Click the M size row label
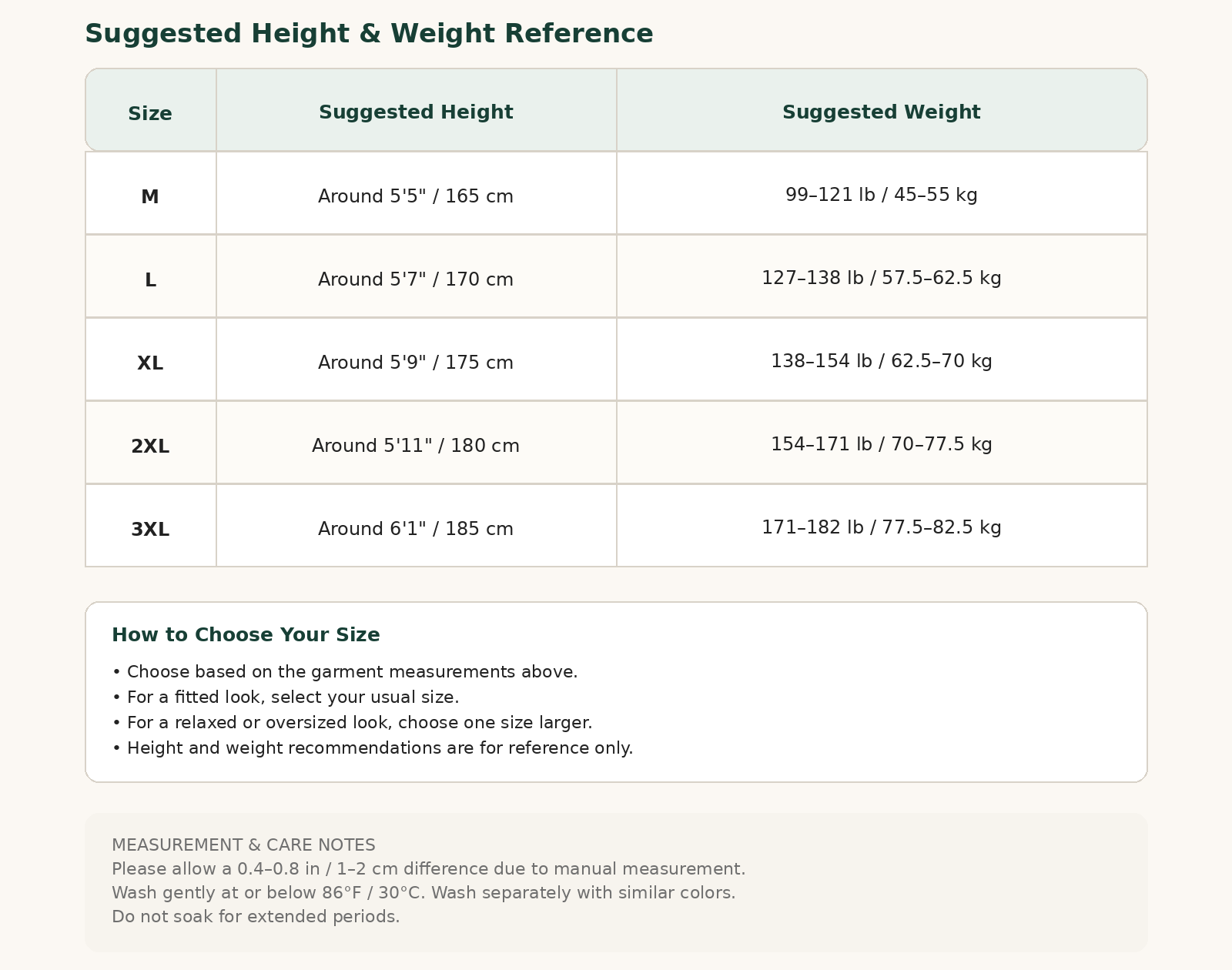The height and width of the screenshot is (970, 1232). point(150,197)
